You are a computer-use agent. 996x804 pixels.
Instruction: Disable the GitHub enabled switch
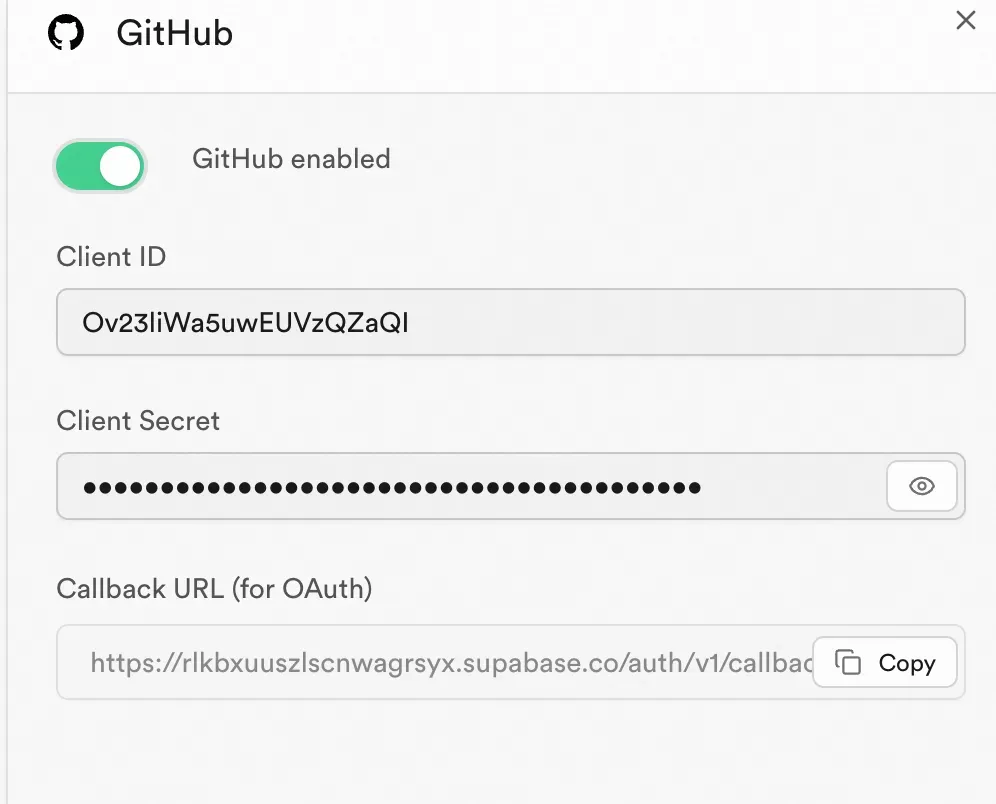tap(100, 166)
